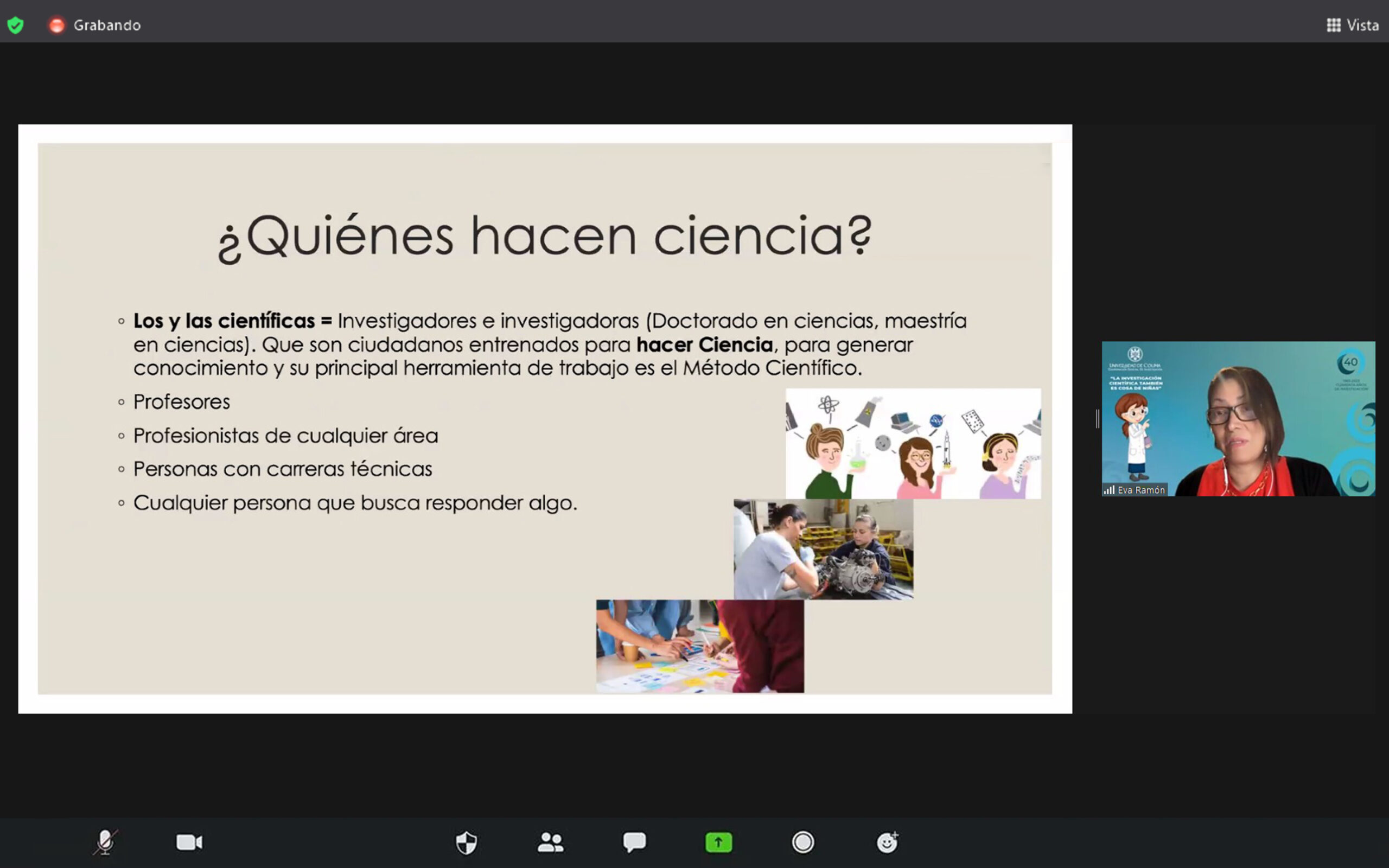
Task: Click the green encryption shield icon
Action: tap(16, 25)
